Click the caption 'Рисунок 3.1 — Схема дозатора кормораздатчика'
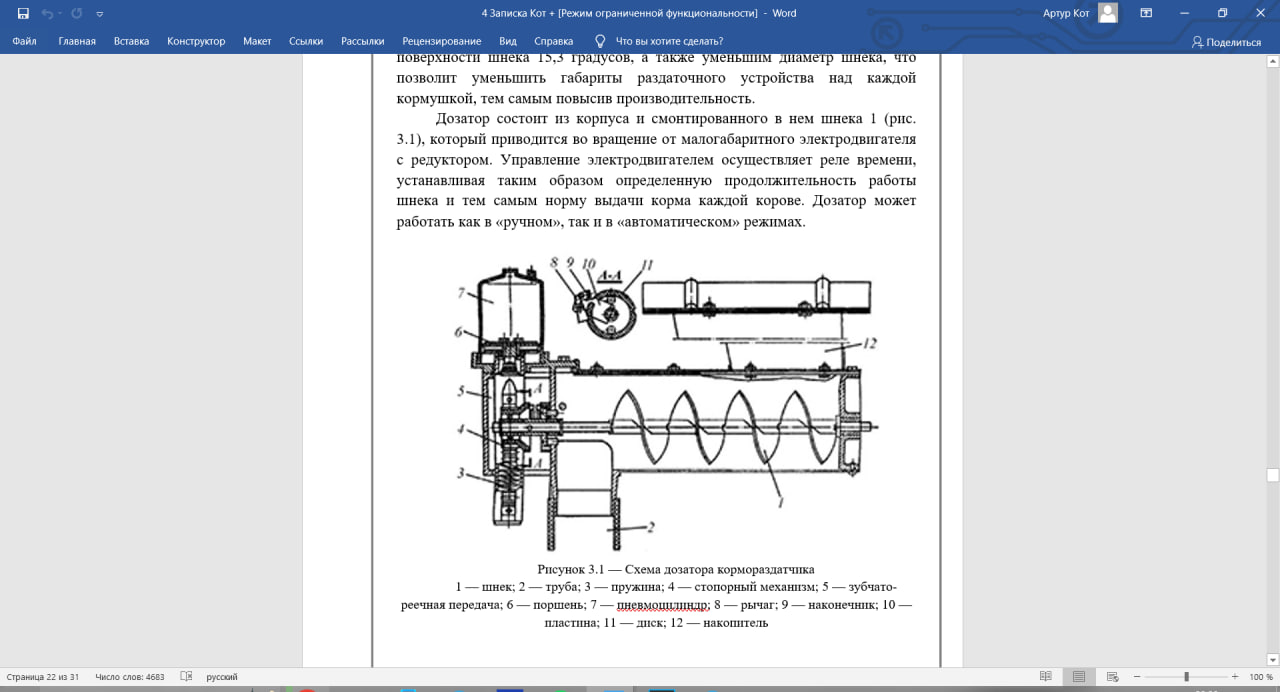 tap(675, 568)
